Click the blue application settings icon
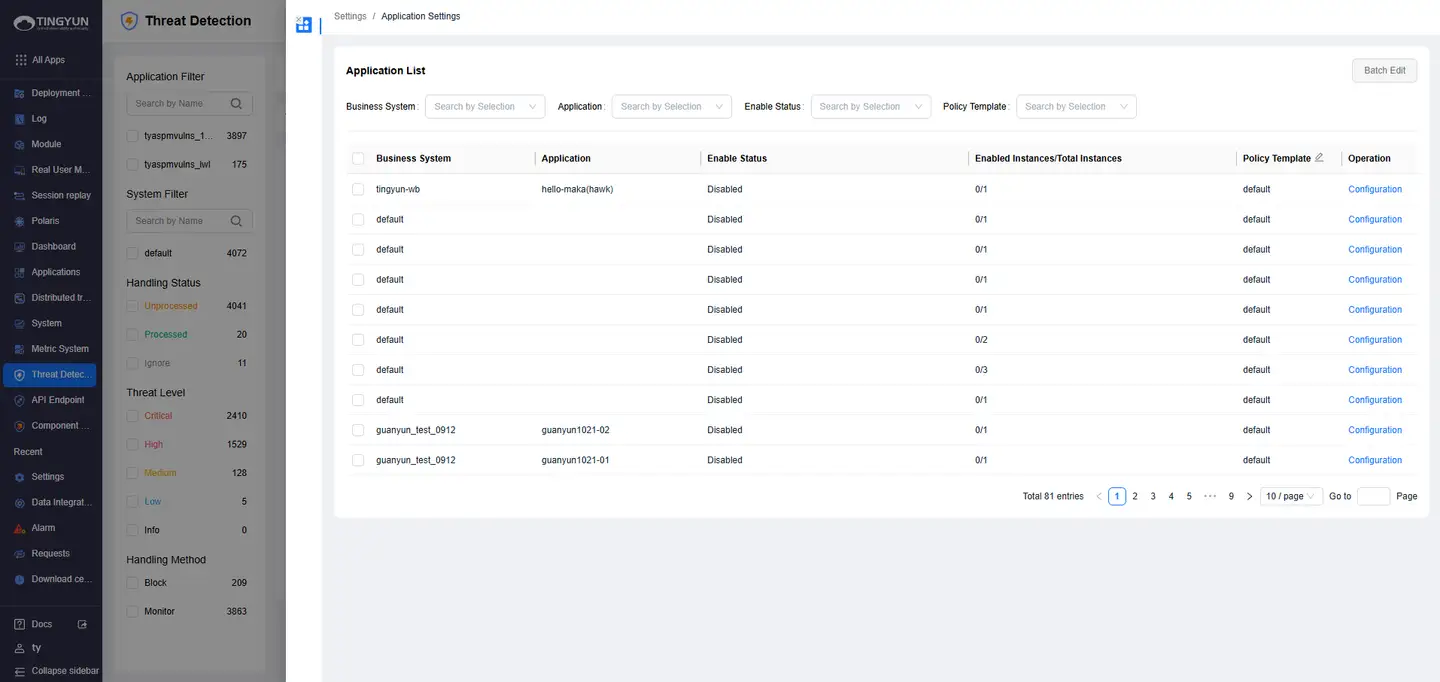The height and width of the screenshot is (682, 1440). 304,25
